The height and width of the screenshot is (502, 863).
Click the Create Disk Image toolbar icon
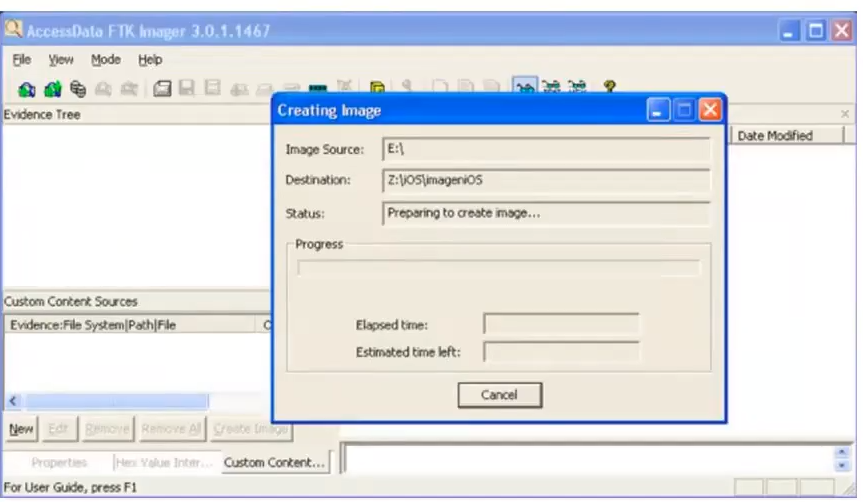point(162,89)
